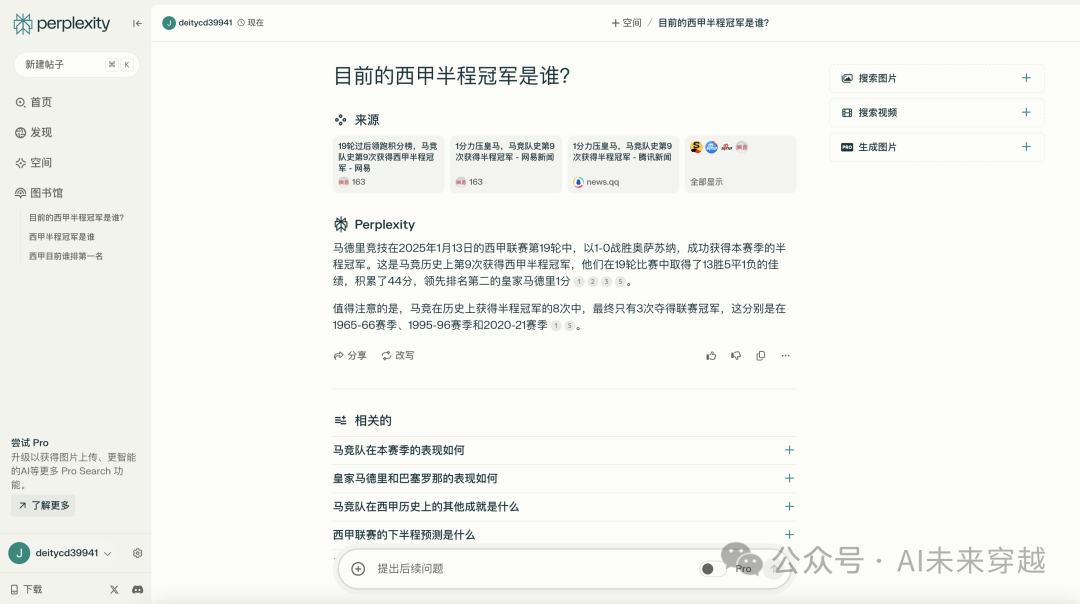Click the Perplexity logo in the sidebar
Image resolution: width=1080 pixels, height=604 pixels.
(x=61, y=23)
